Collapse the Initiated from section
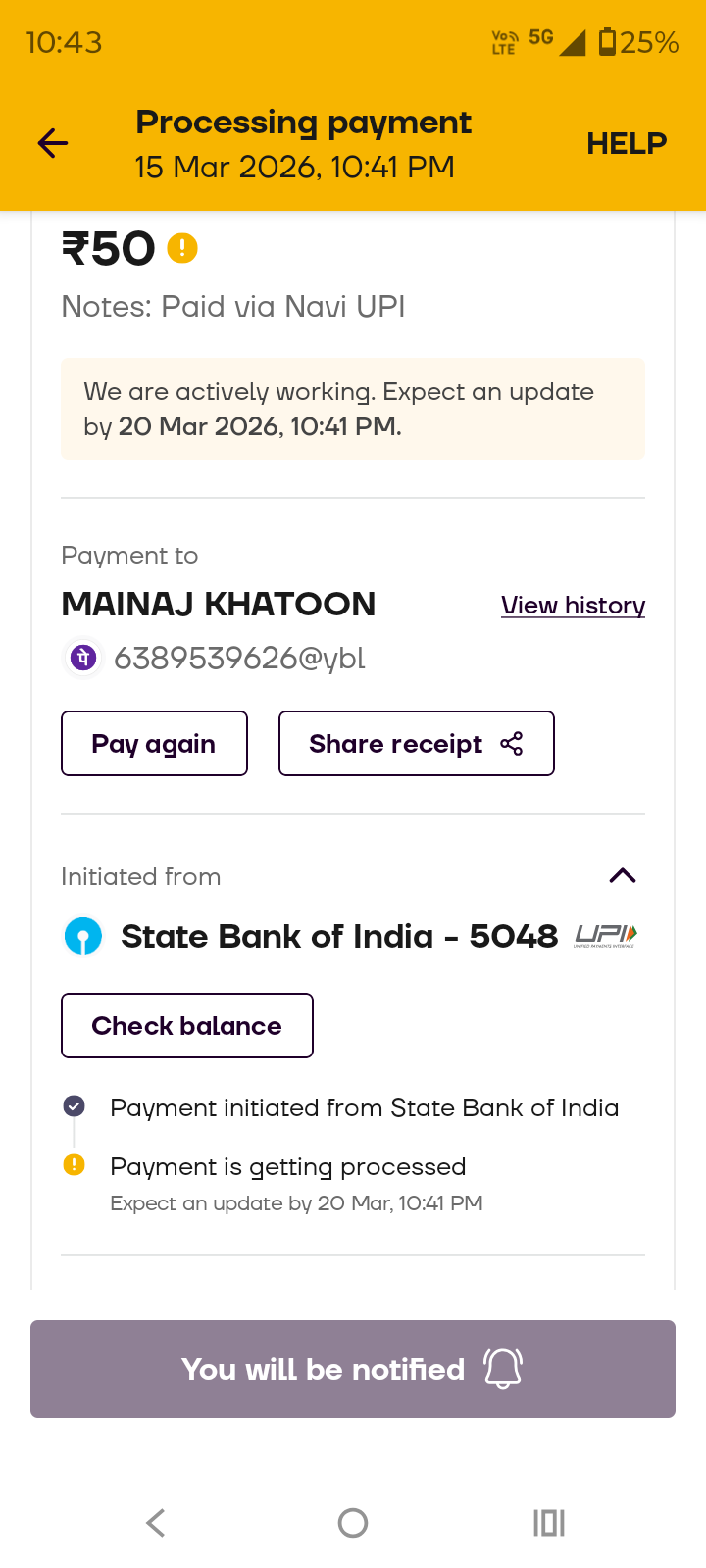 point(623,876)
